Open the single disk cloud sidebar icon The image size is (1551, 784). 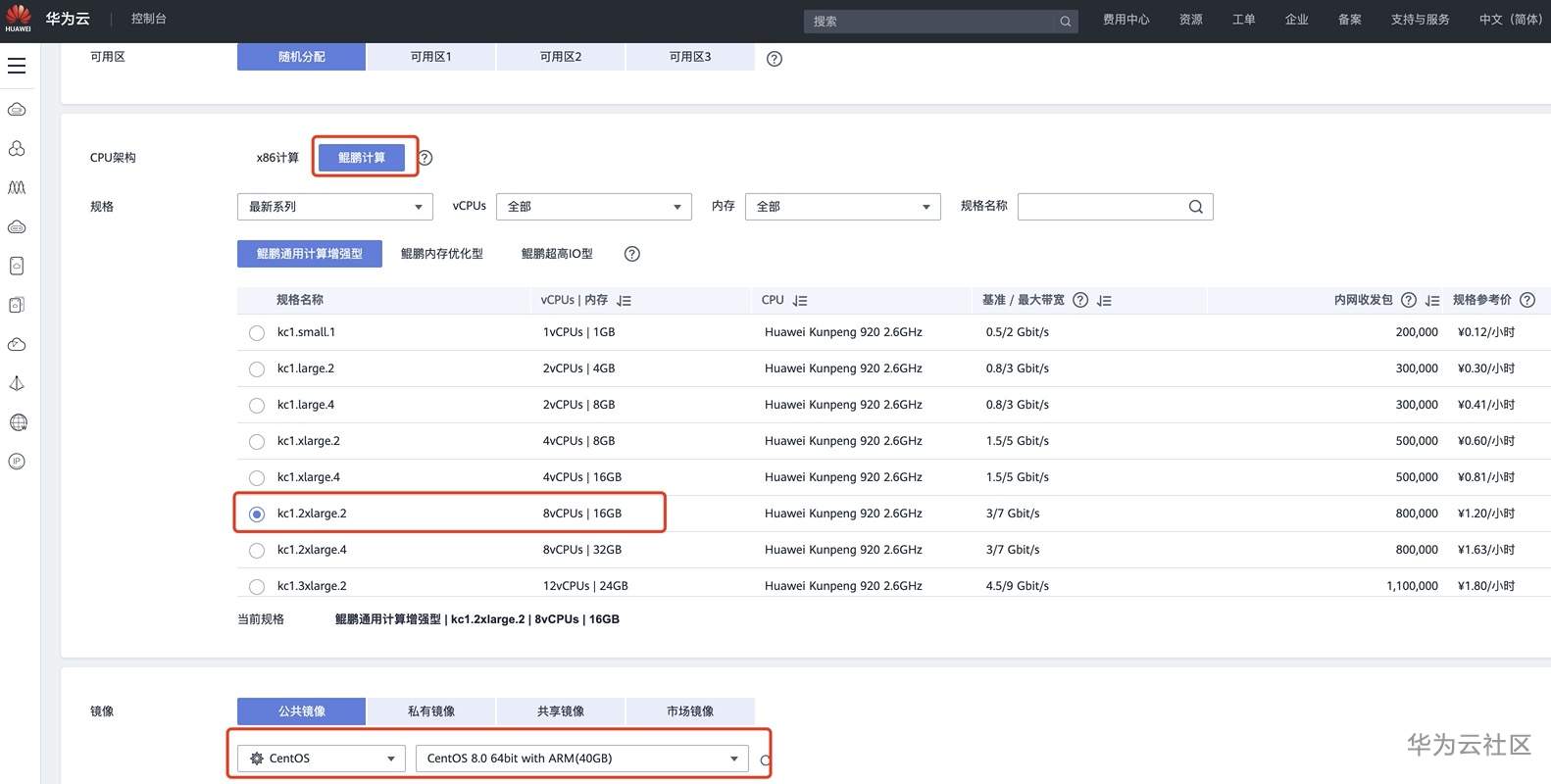click(x=17, y=266)
